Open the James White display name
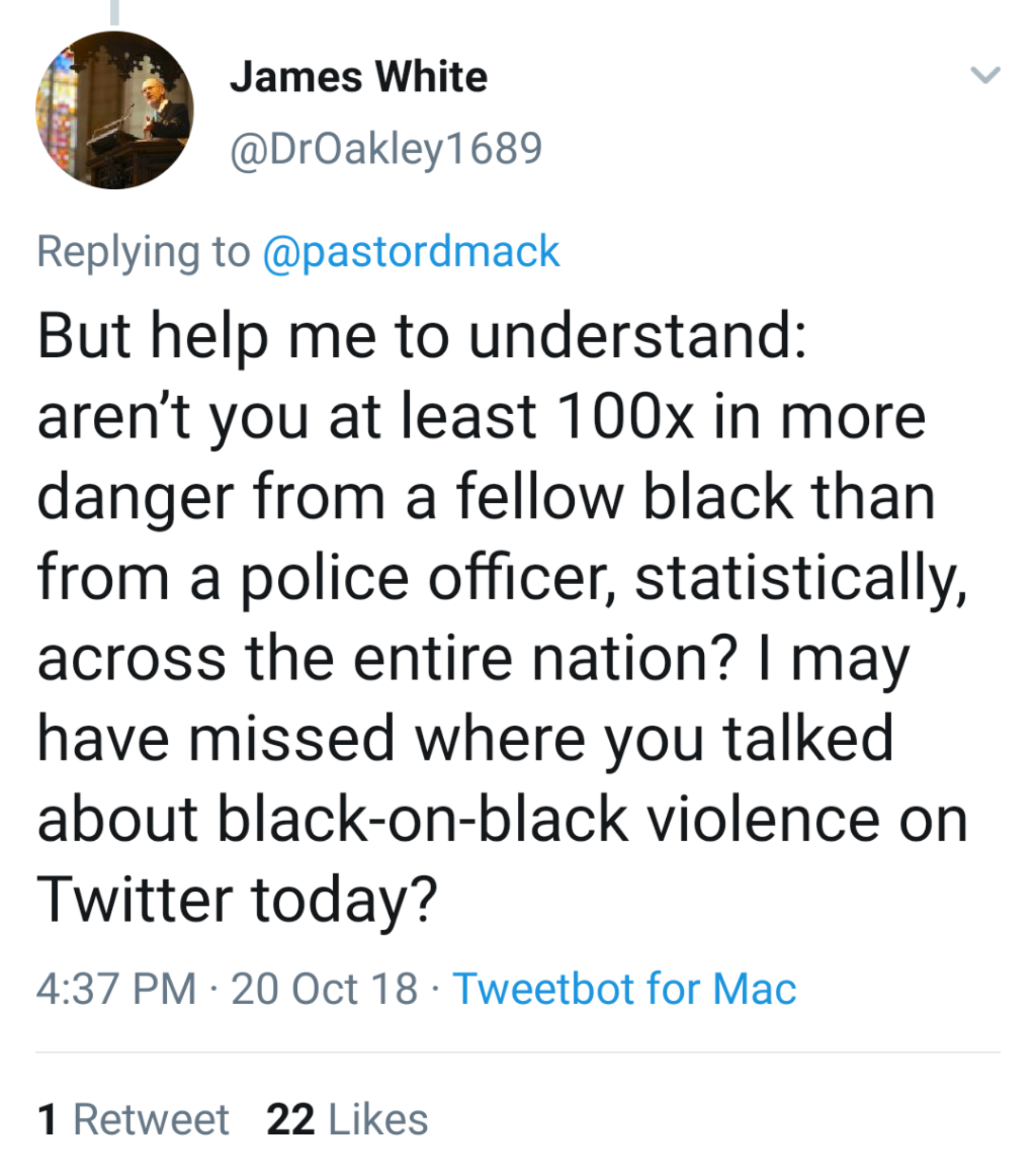The image size is (1036, 1173). pyautogui.click(x=359, y=77)
